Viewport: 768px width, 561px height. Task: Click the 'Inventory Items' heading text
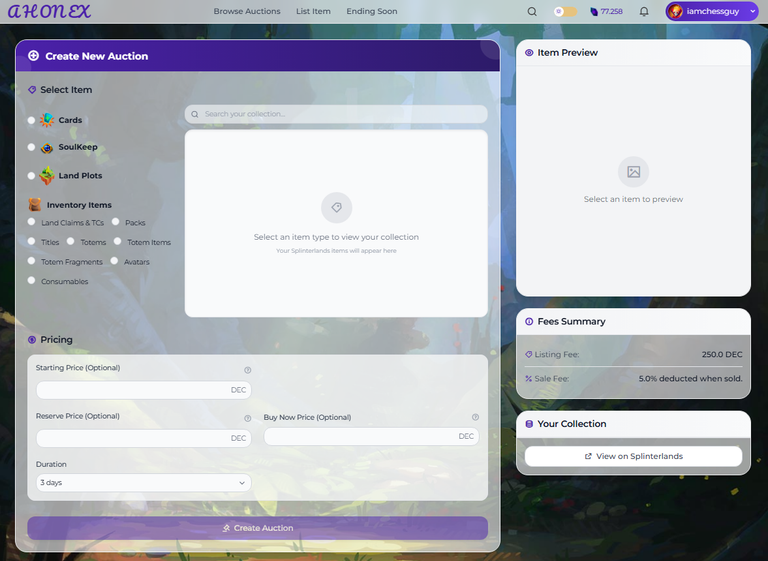[x=79, y=205]
